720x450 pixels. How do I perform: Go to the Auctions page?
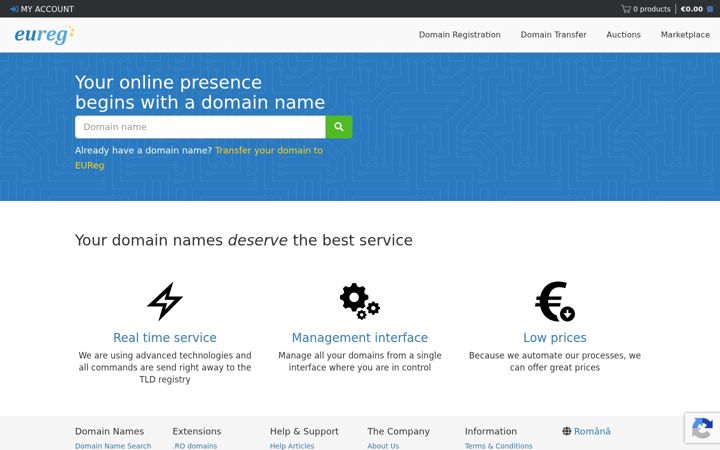coord(623,34)
